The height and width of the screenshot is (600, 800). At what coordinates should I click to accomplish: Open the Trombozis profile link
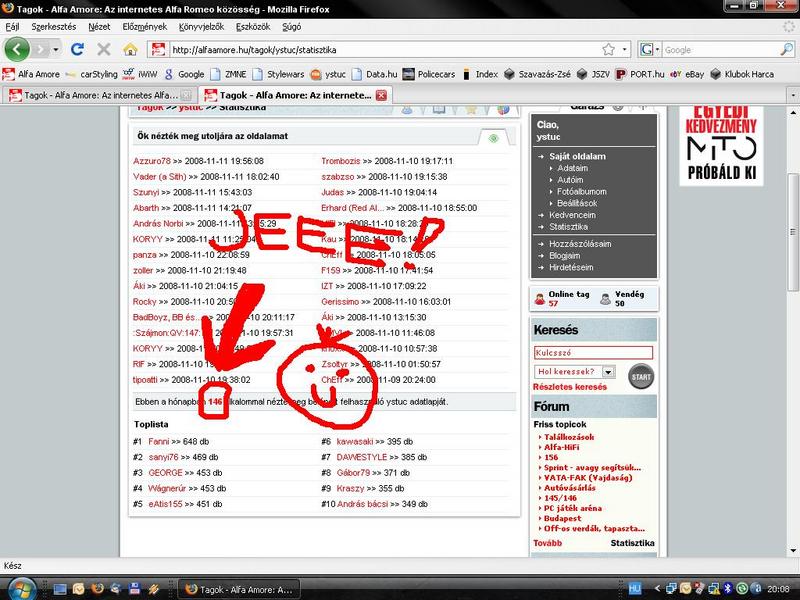pos(341,161)
